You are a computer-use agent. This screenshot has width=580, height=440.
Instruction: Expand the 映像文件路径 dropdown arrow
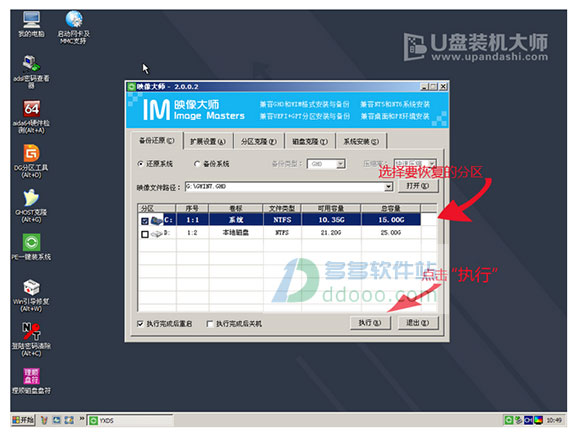coord(388,187)
